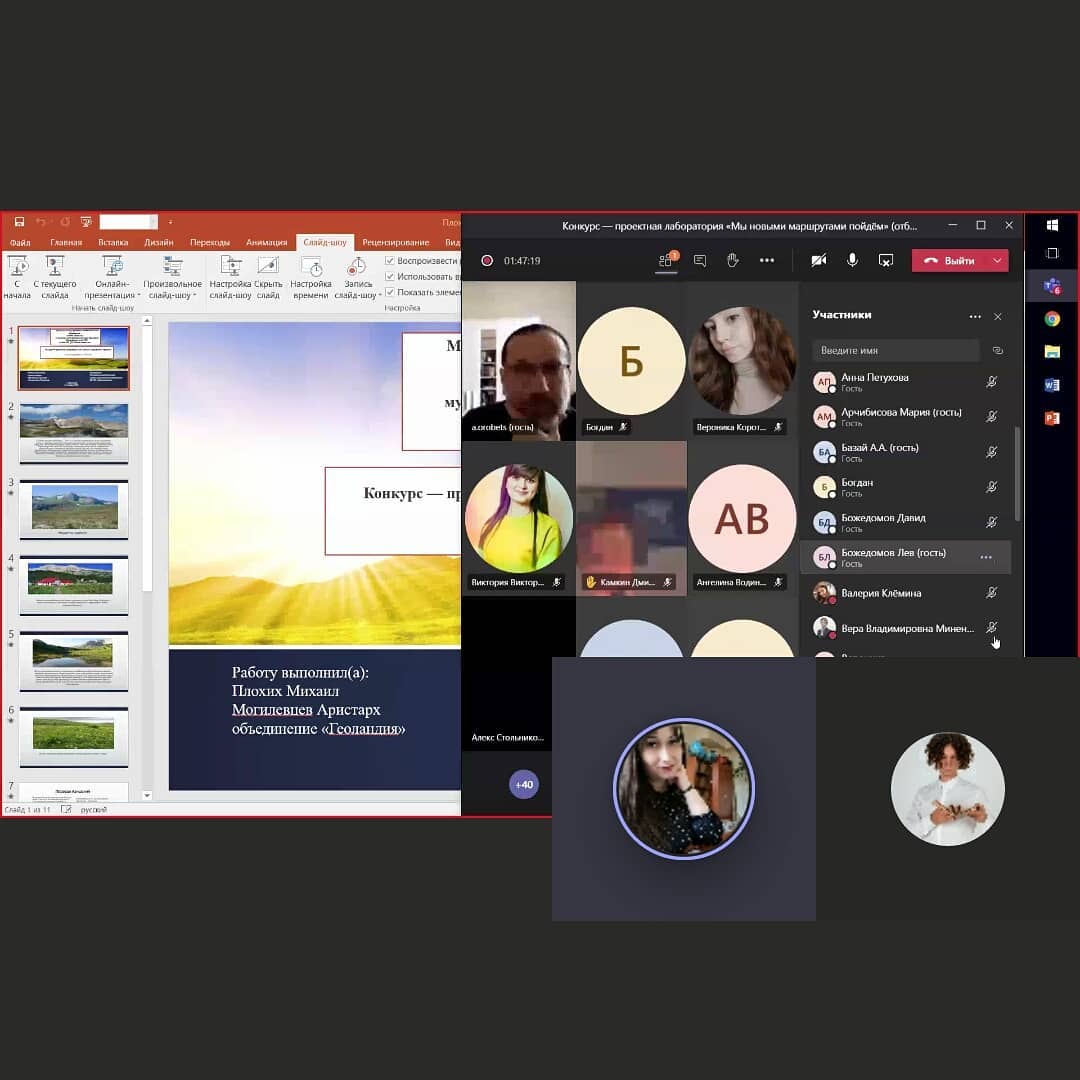The width and height of the screenshot is (1080, 1080).
Task: Toggle the camera off icon
Action: pyautogui.click(x=818, y=260)
